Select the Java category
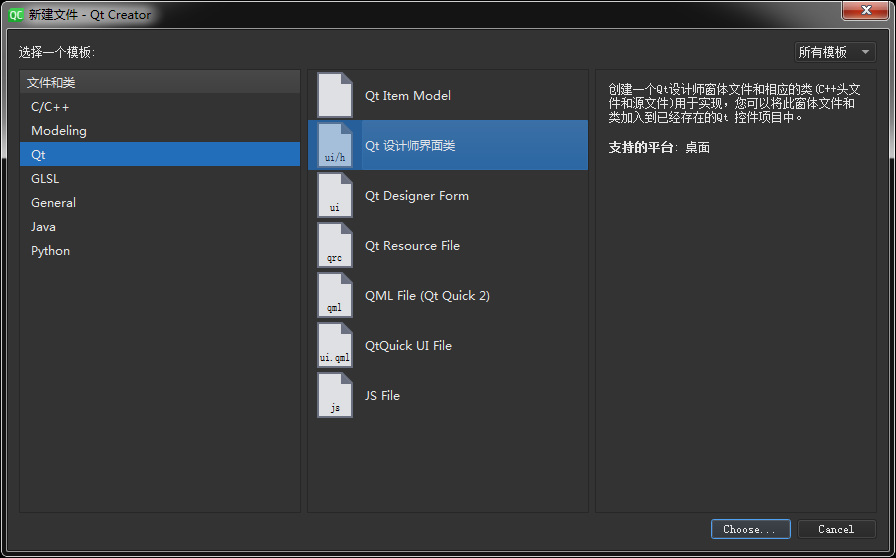 coord(160,226)
